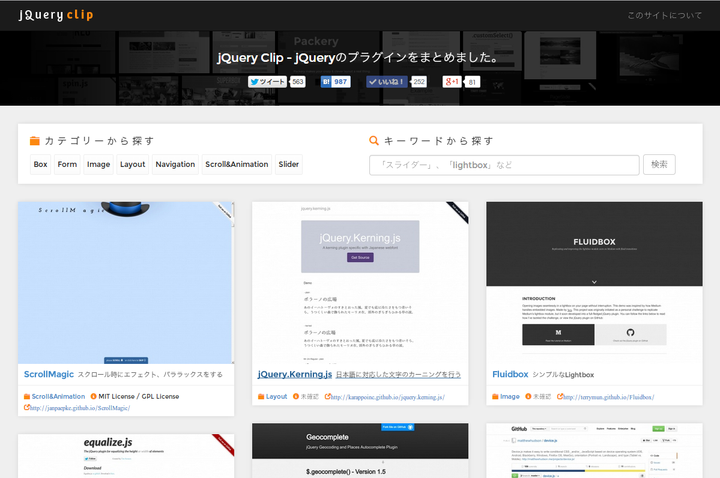Viewport: 720px width, 478px height.
Task: Select the Box category
Action: click(40, 164)
